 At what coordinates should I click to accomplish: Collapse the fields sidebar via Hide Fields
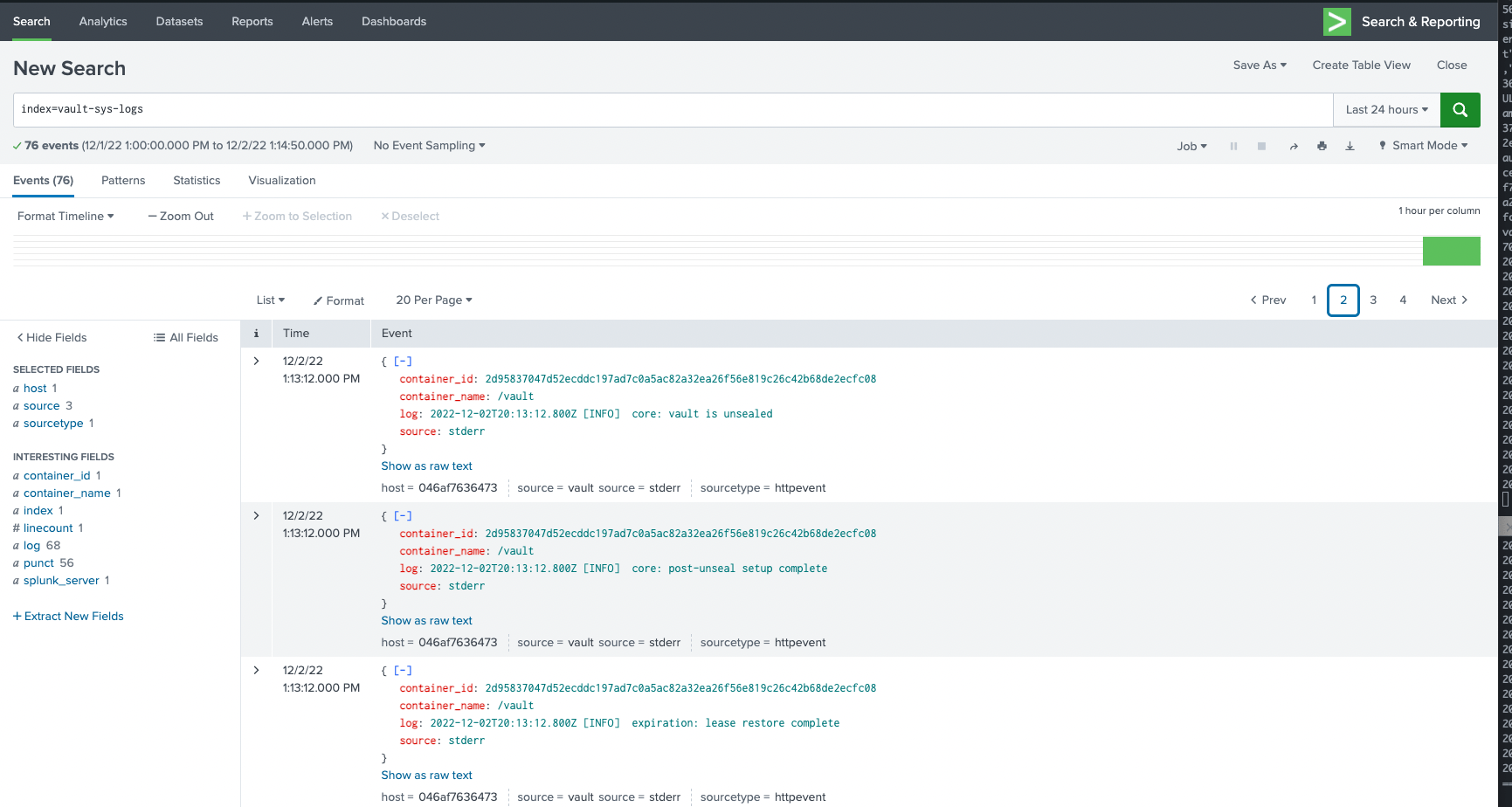51,337
